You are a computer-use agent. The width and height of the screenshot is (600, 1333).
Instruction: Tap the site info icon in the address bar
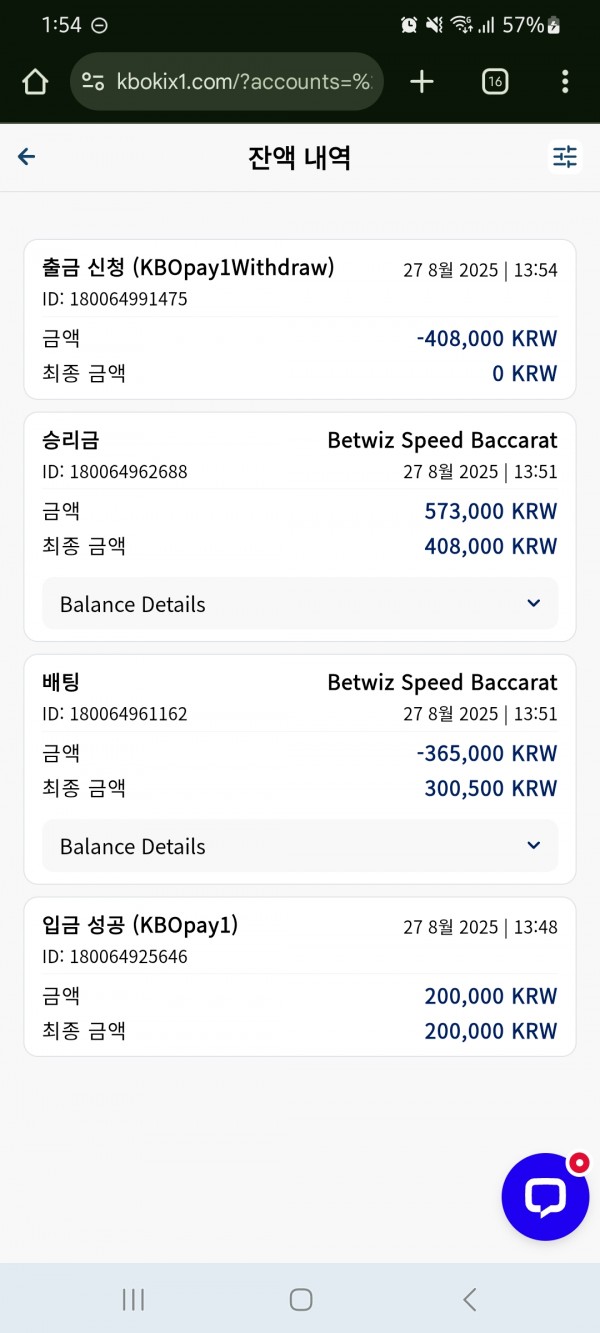click(93, 82)
